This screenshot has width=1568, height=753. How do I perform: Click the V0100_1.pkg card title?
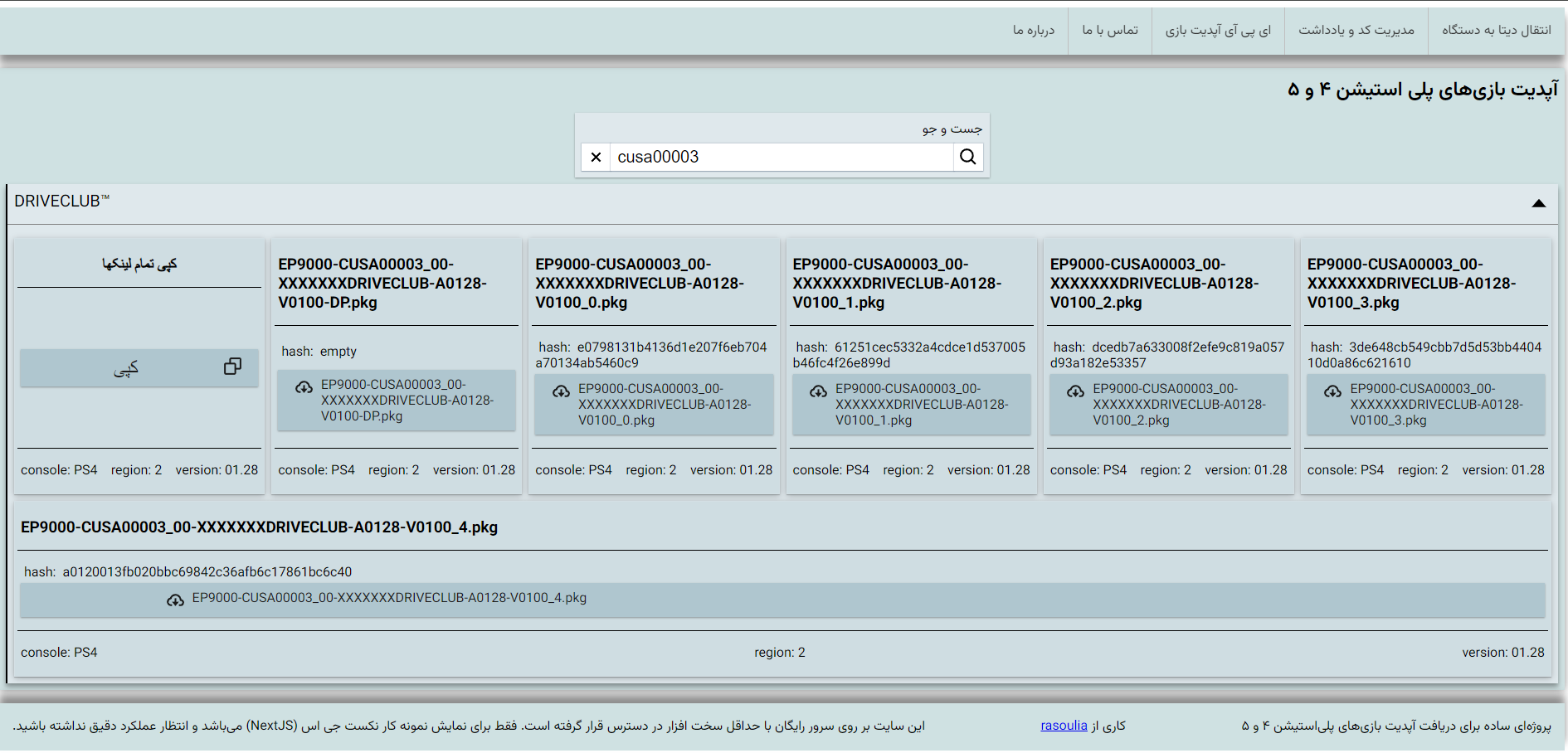[897, 284]
